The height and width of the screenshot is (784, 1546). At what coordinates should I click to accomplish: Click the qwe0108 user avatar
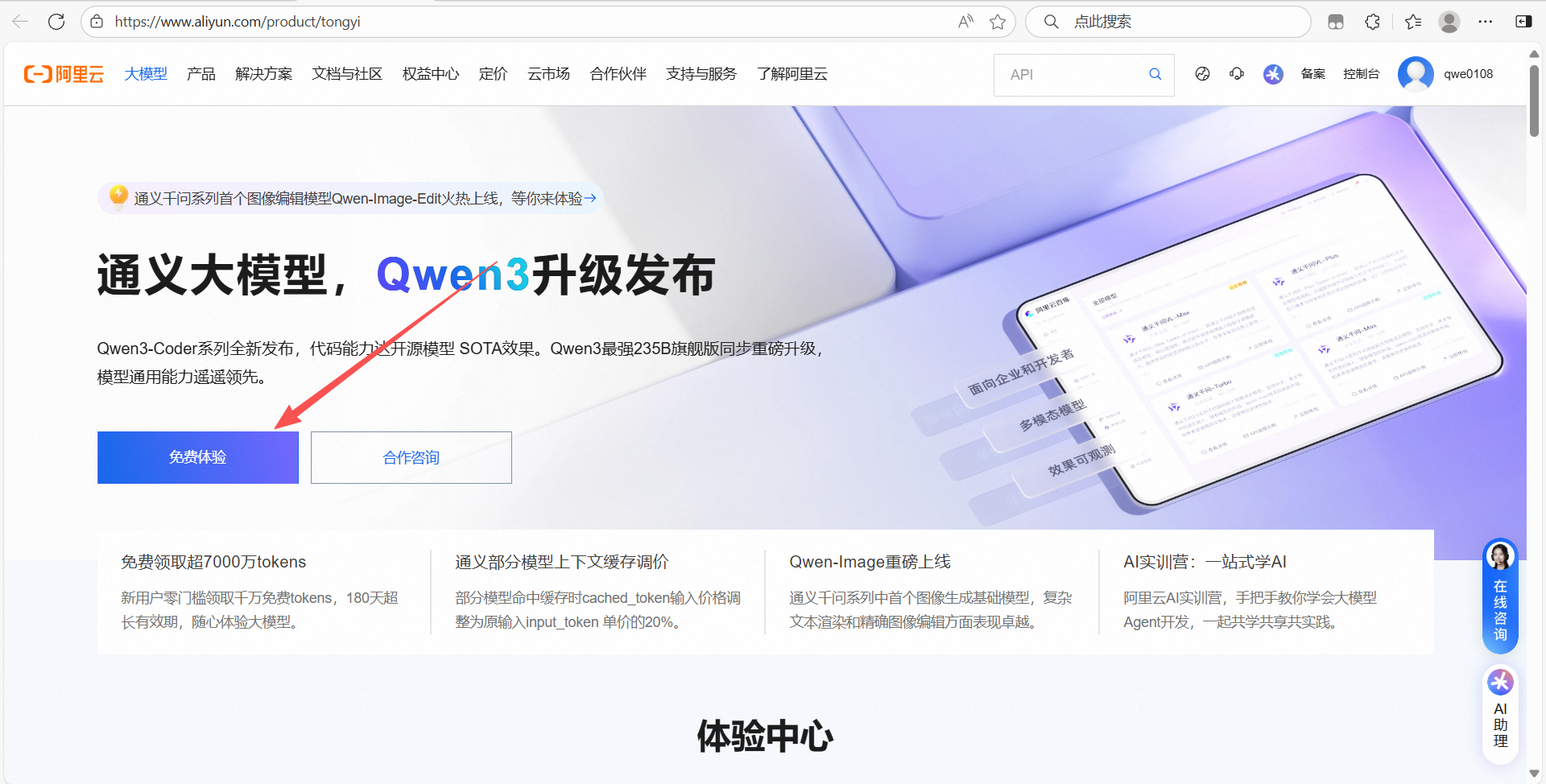point(1416,74)
